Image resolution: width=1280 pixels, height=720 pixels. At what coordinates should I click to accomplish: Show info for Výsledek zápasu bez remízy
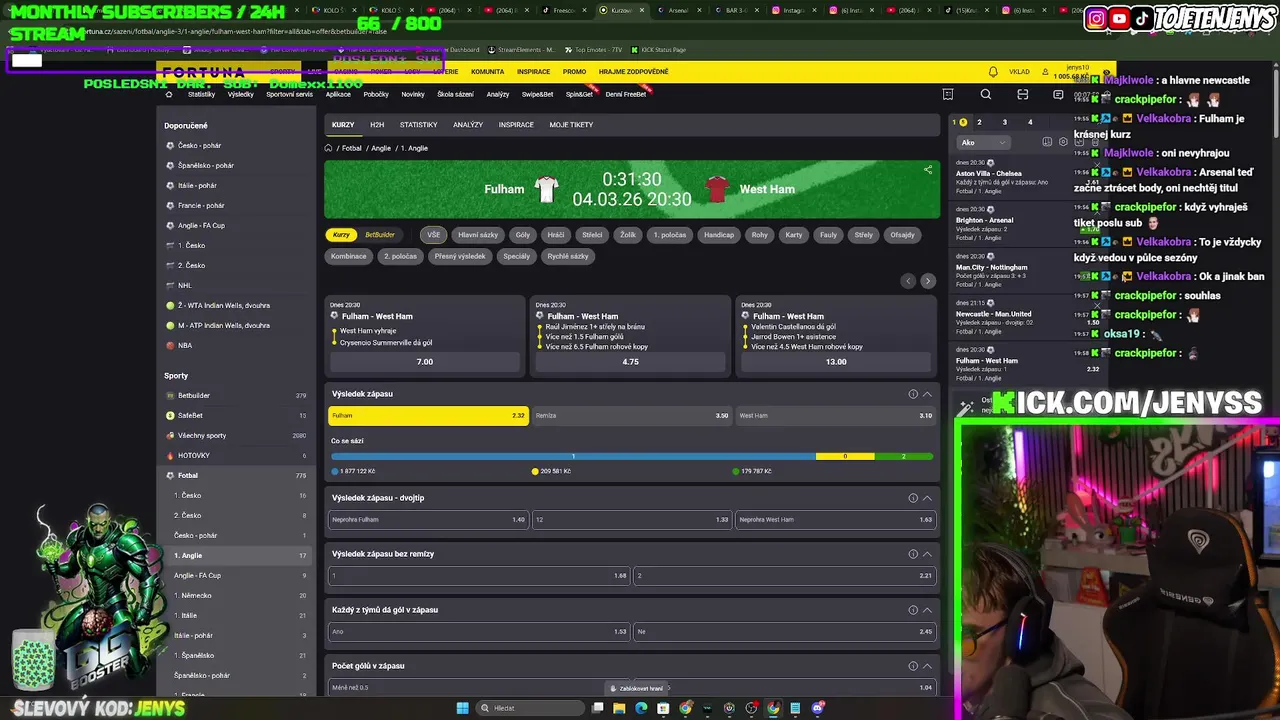913,554
